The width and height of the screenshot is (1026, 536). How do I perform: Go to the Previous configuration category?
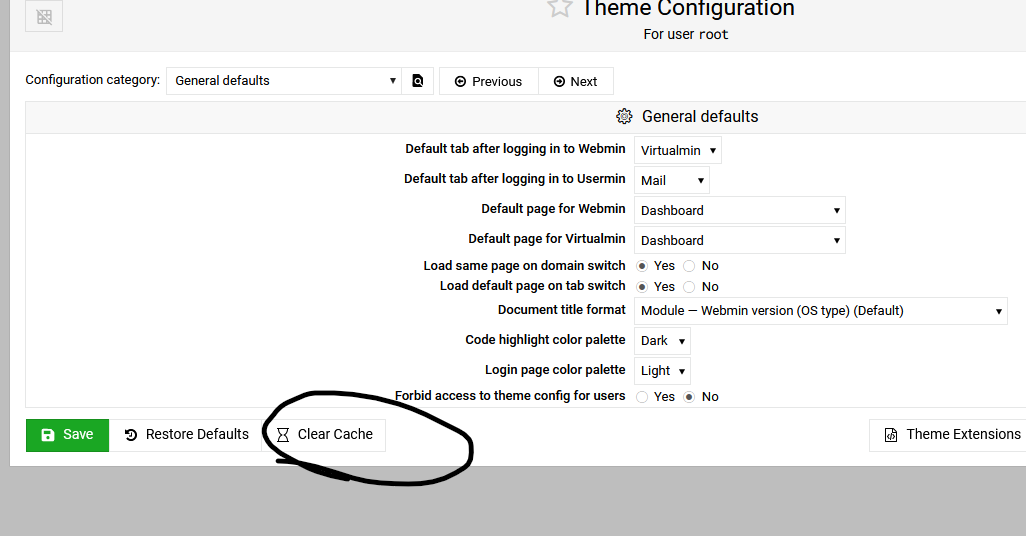pyautogui.click(x=488, y=81)
